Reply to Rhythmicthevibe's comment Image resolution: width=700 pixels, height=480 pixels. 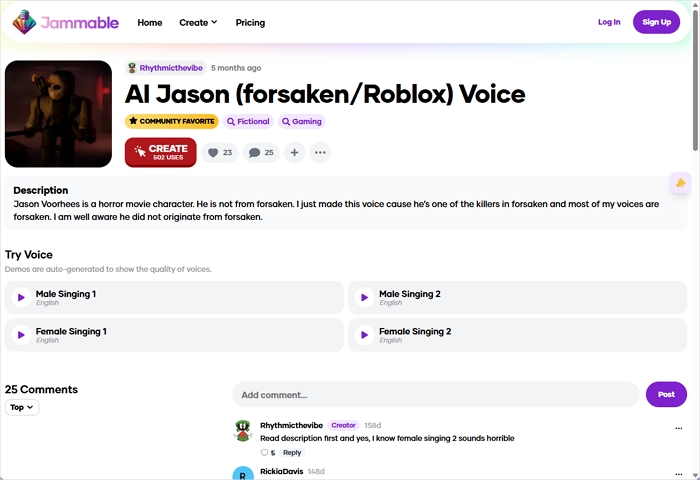click(x=292, y=453)
